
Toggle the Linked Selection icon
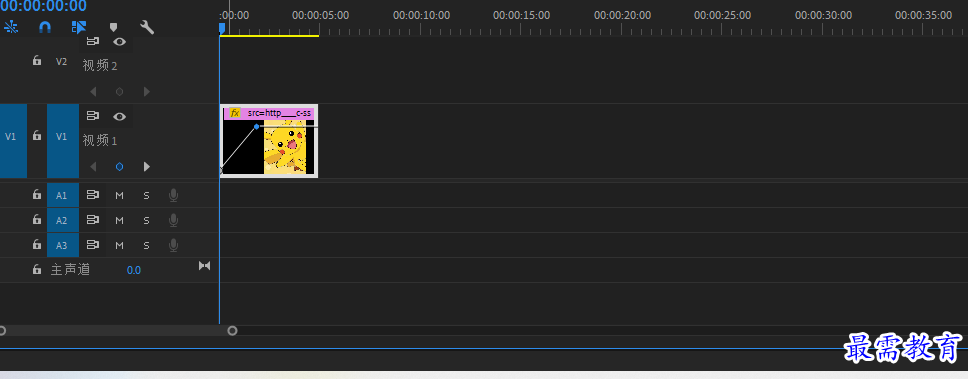click(78, 27)
